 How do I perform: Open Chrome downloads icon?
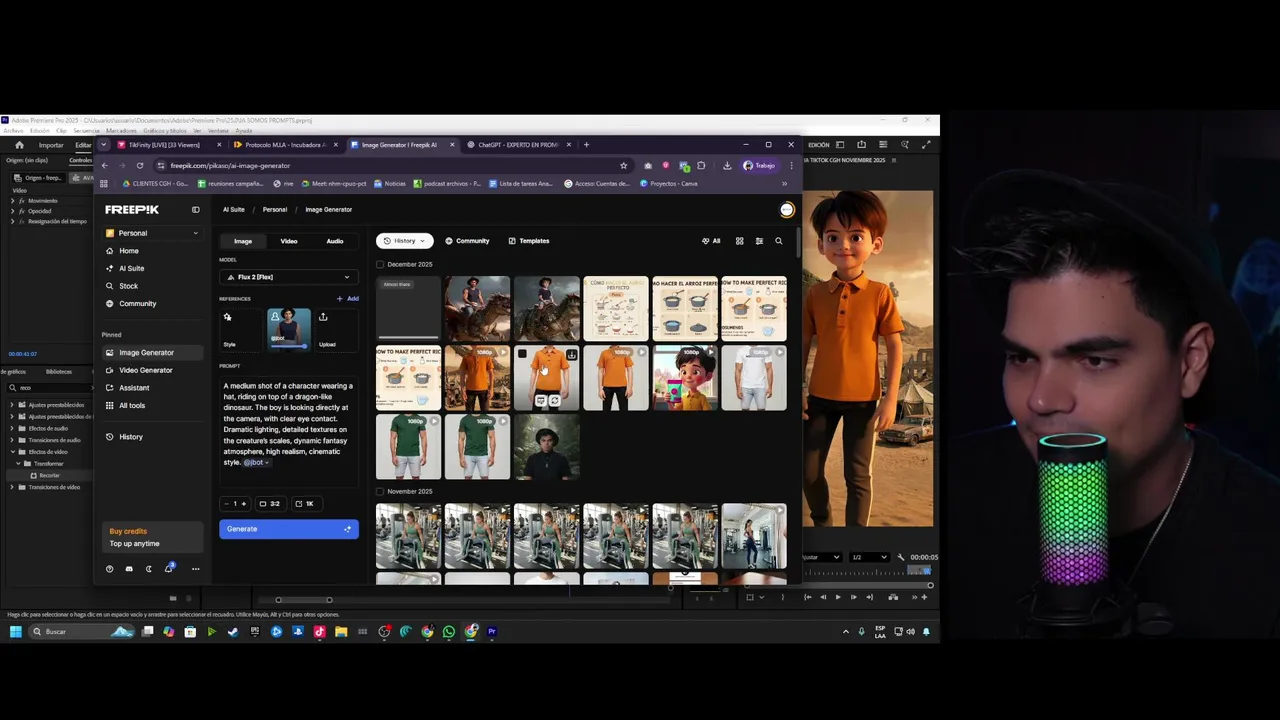[x=727, y=166]
